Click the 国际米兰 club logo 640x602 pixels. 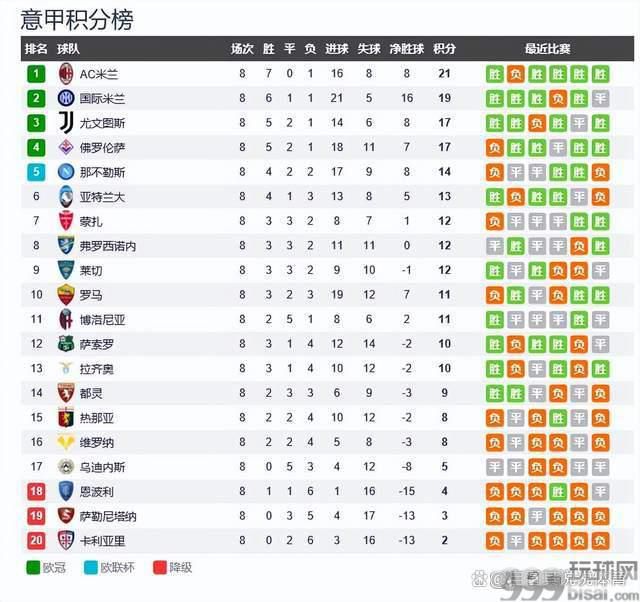click(66, 98)
